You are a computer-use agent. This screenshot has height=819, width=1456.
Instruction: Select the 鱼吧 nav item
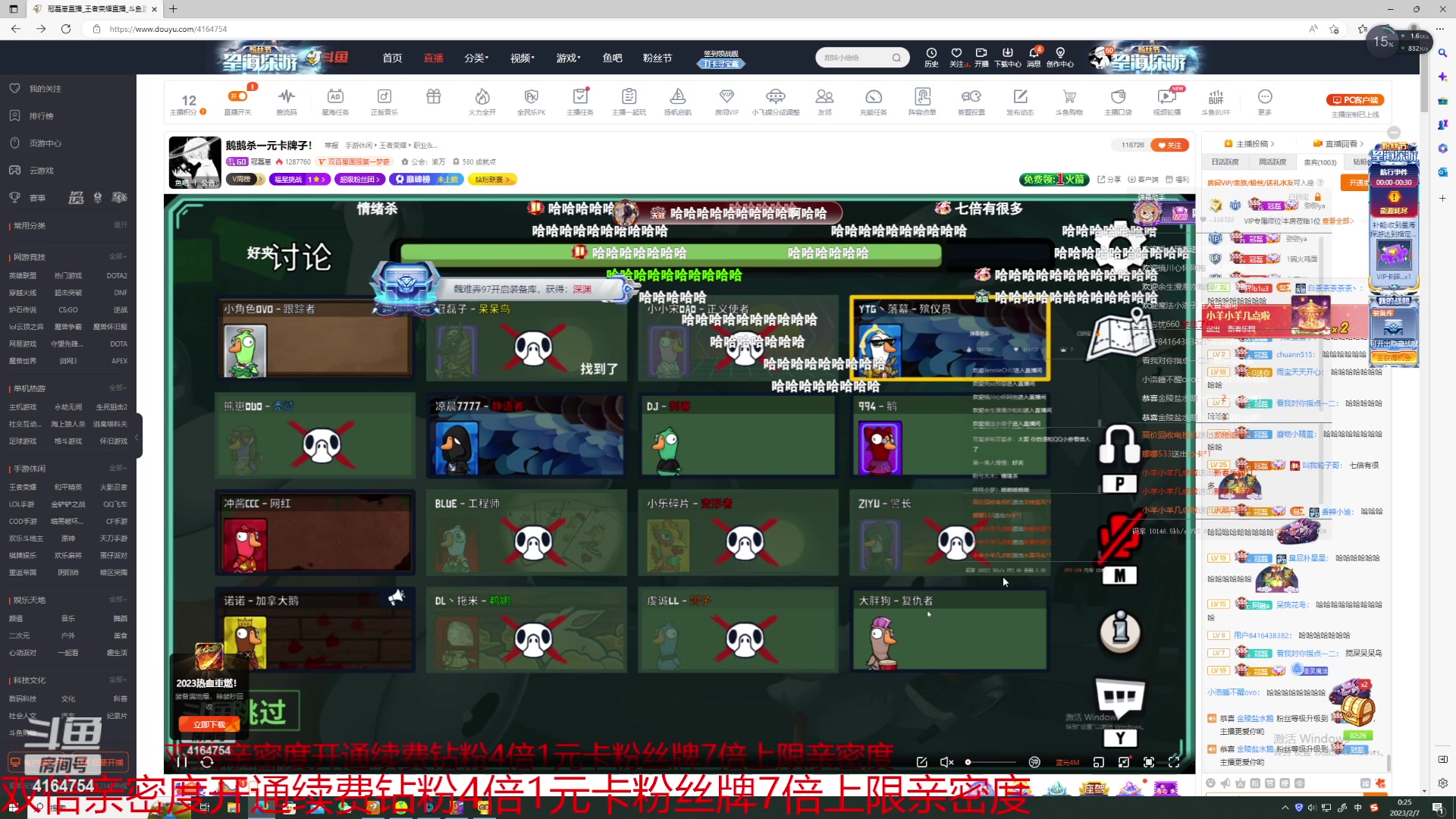click(x=612, y=58)
